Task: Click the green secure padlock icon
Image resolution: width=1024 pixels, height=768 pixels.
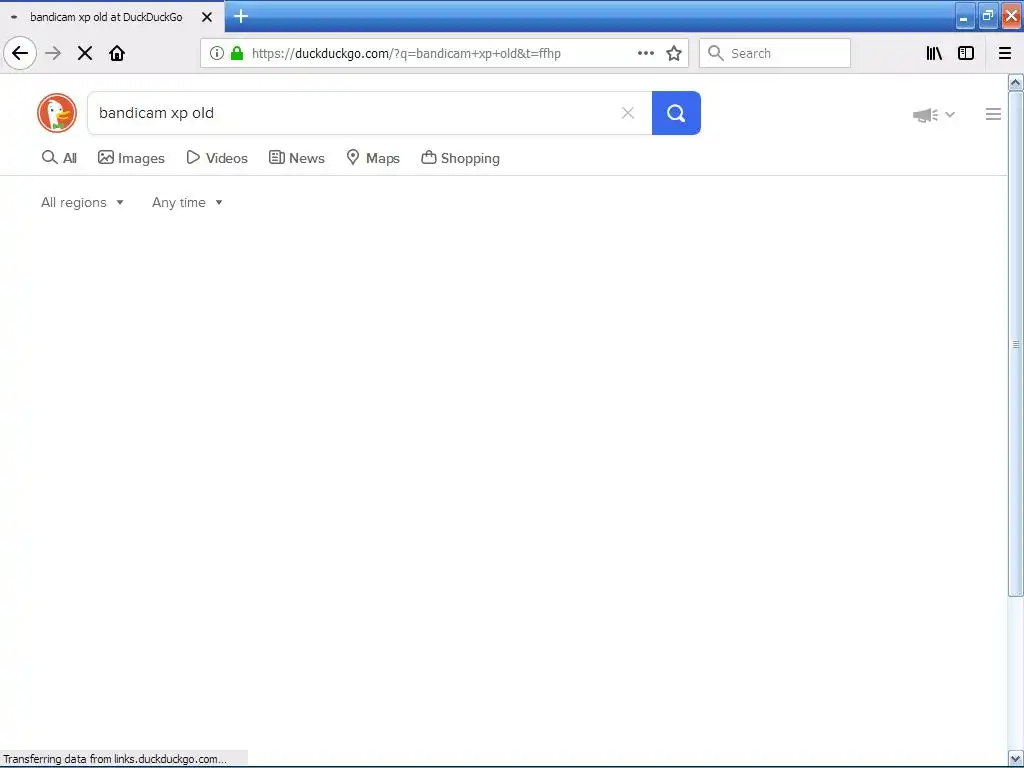Action: point(237,53)
